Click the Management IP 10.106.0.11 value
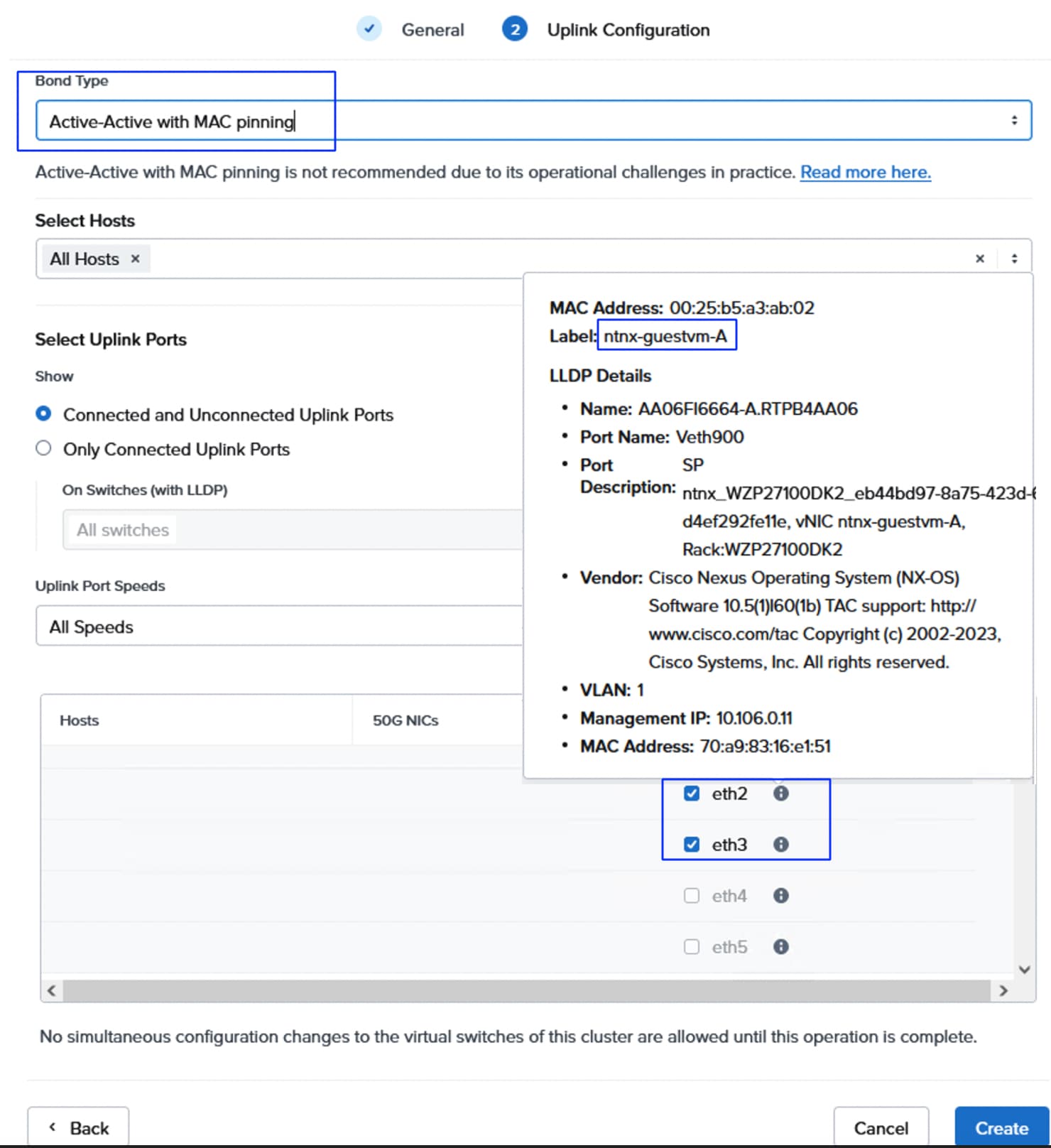The height and width of the screenshot is (1148, 1051). point(754,718)
